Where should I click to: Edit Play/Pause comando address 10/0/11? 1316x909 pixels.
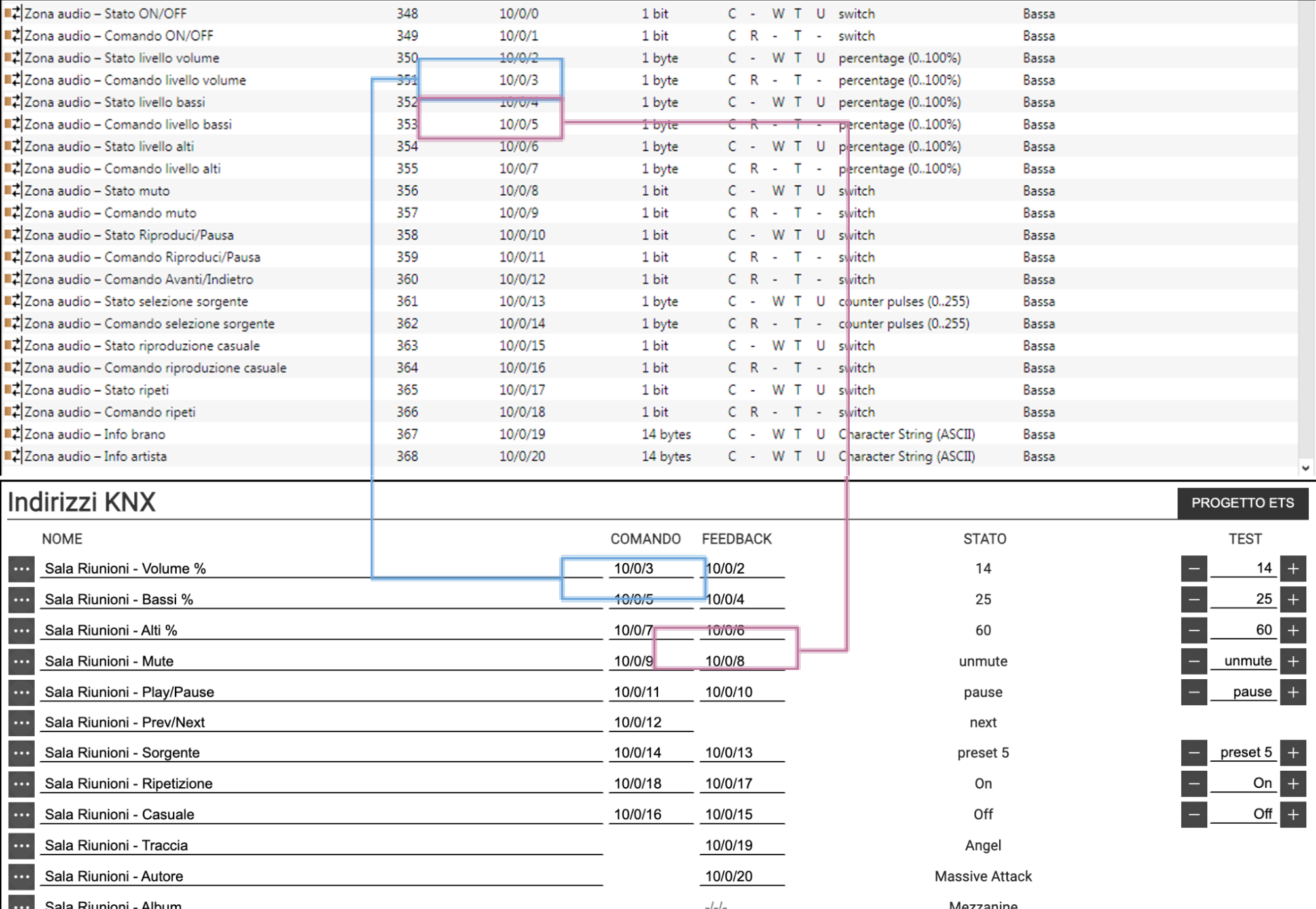(x=651, y=692)
